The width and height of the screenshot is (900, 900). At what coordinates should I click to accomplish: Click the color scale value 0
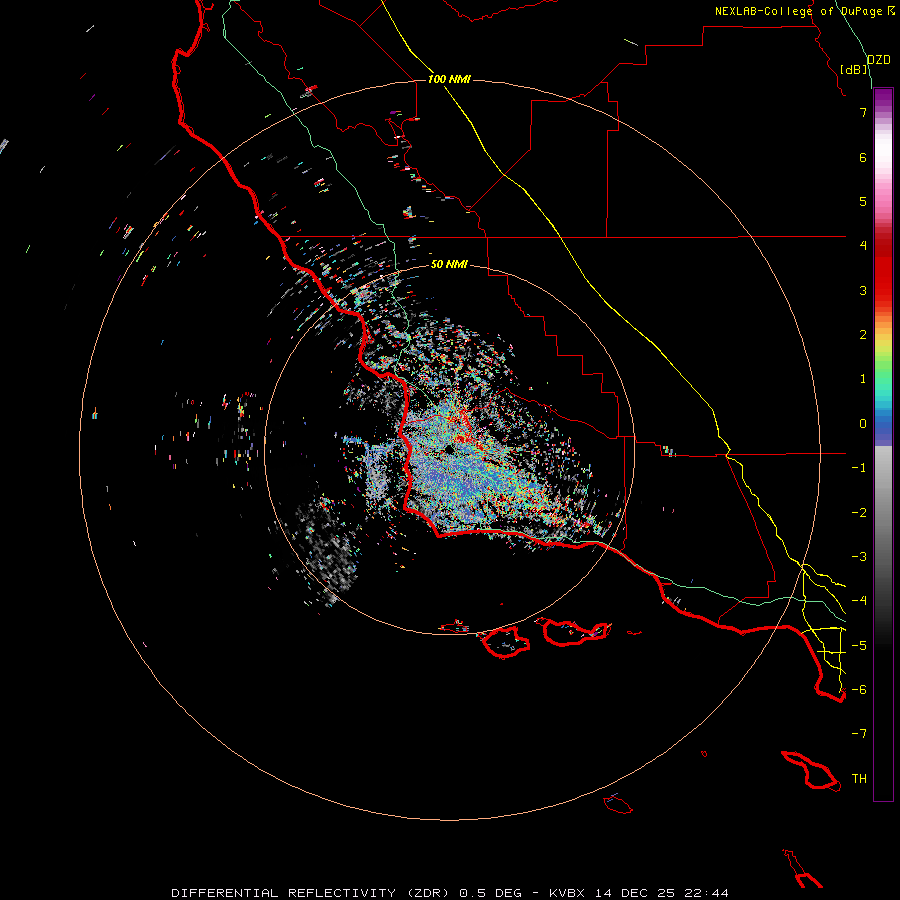pos(863,424)
